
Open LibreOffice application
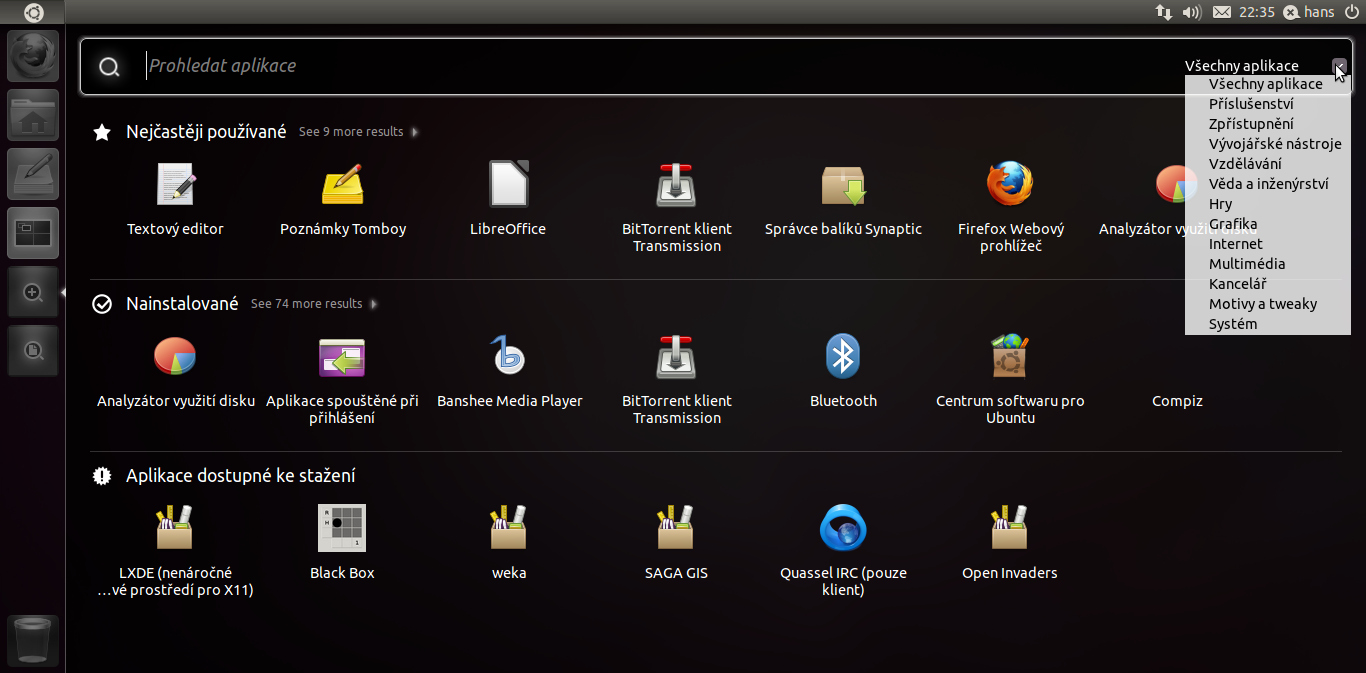click(508, 199)
